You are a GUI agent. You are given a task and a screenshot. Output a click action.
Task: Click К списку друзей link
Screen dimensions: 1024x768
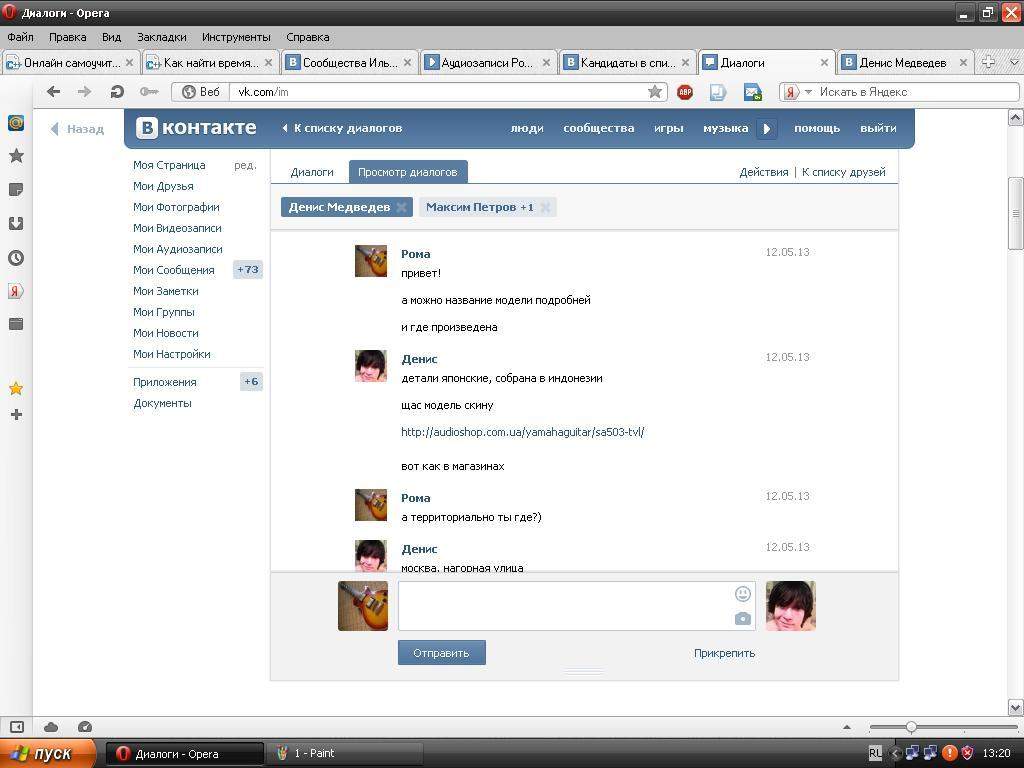(844, 172)
